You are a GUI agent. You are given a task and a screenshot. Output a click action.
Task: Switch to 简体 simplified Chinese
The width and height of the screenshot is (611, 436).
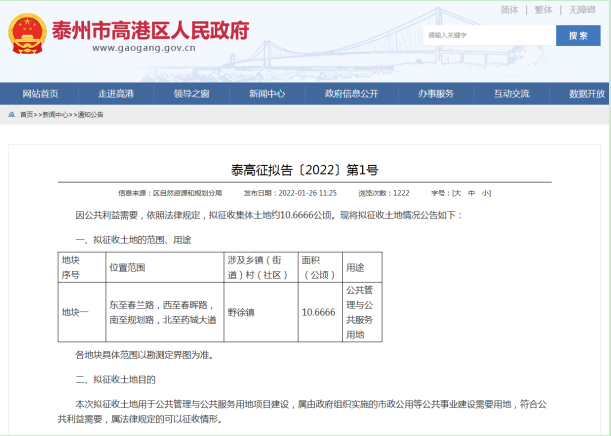tap(509, 9)
